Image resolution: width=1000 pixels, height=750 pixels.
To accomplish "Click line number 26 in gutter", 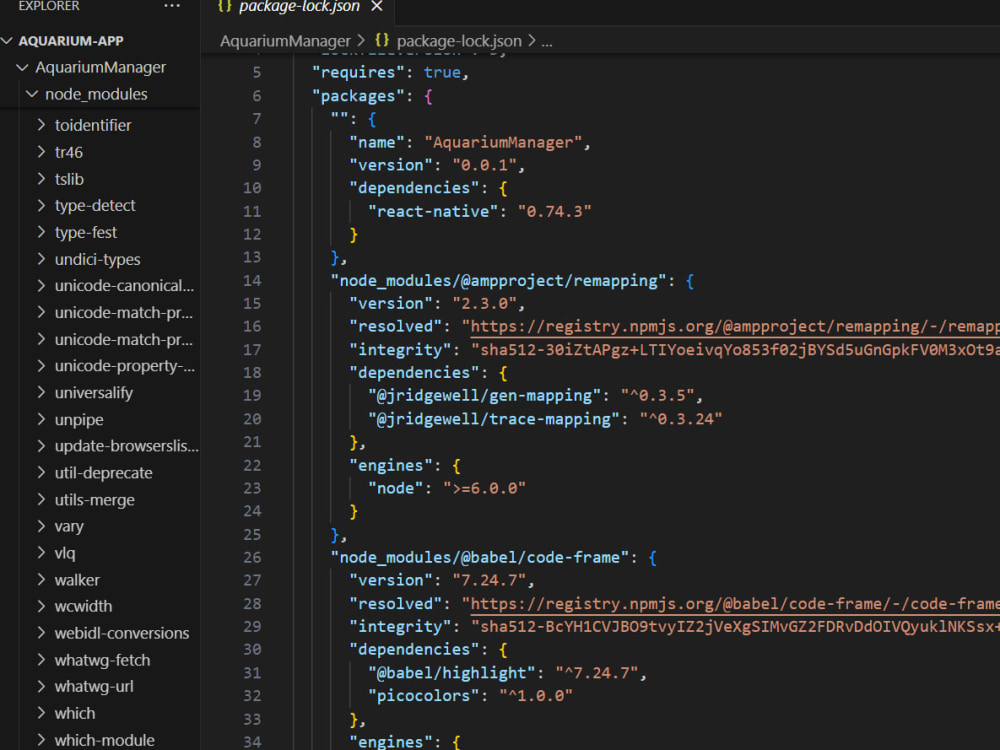I will pos(252,557).
